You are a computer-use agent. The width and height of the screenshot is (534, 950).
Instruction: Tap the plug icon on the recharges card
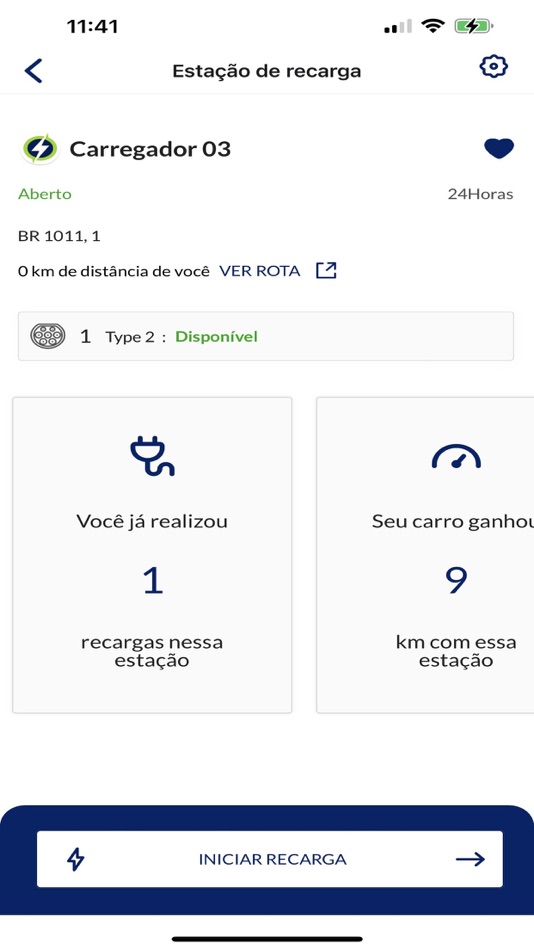[x=152, y=456]
